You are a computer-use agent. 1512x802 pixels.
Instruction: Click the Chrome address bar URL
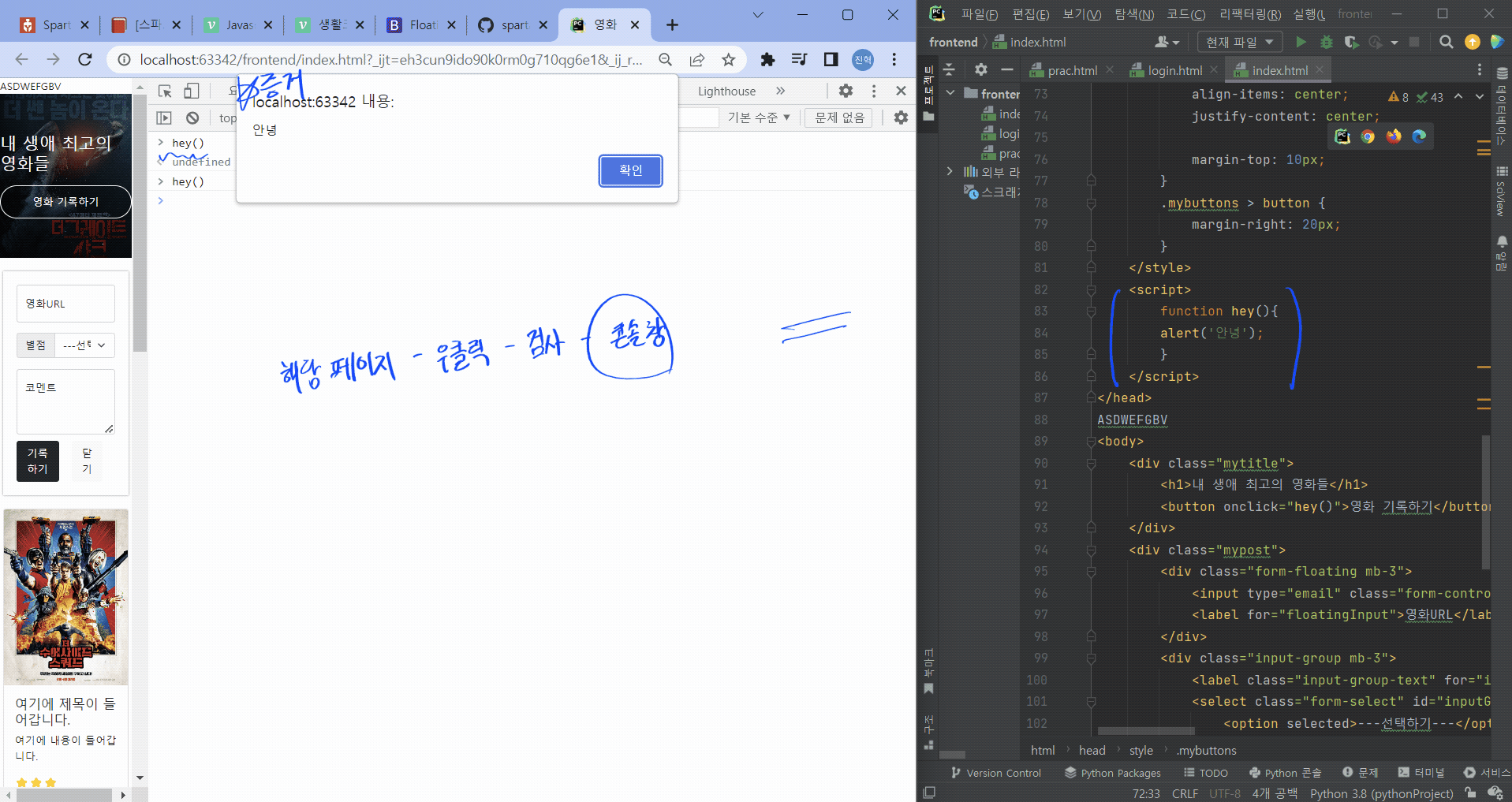[x=390, y=59]
